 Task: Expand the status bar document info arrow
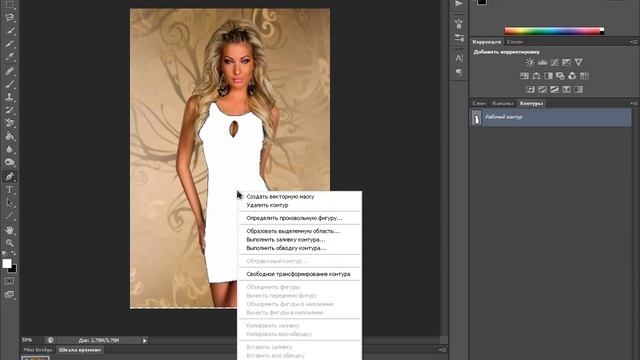click(x=144, y=340)
